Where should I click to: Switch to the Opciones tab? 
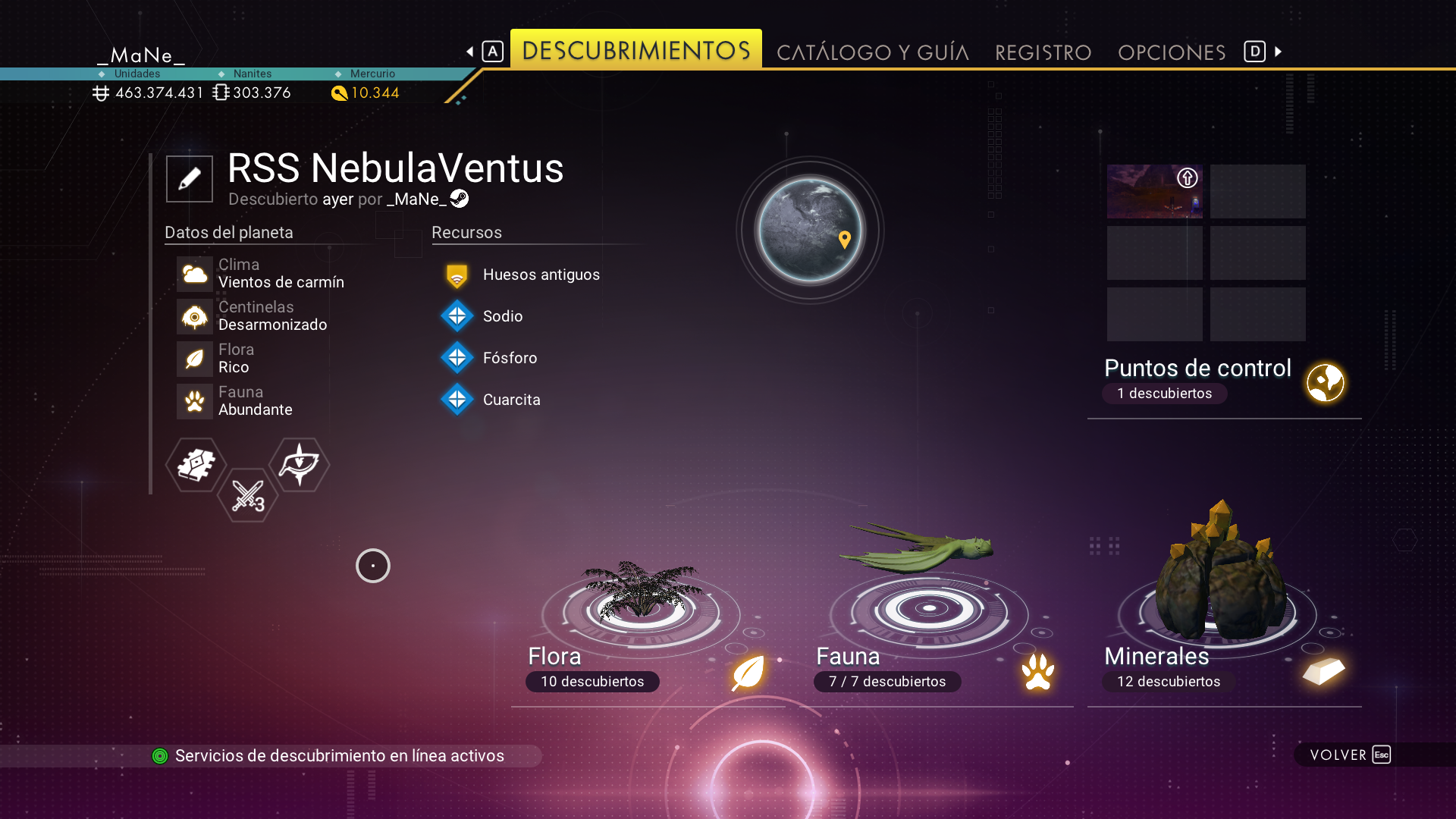pyautogui.click(x=1172, y=52)
